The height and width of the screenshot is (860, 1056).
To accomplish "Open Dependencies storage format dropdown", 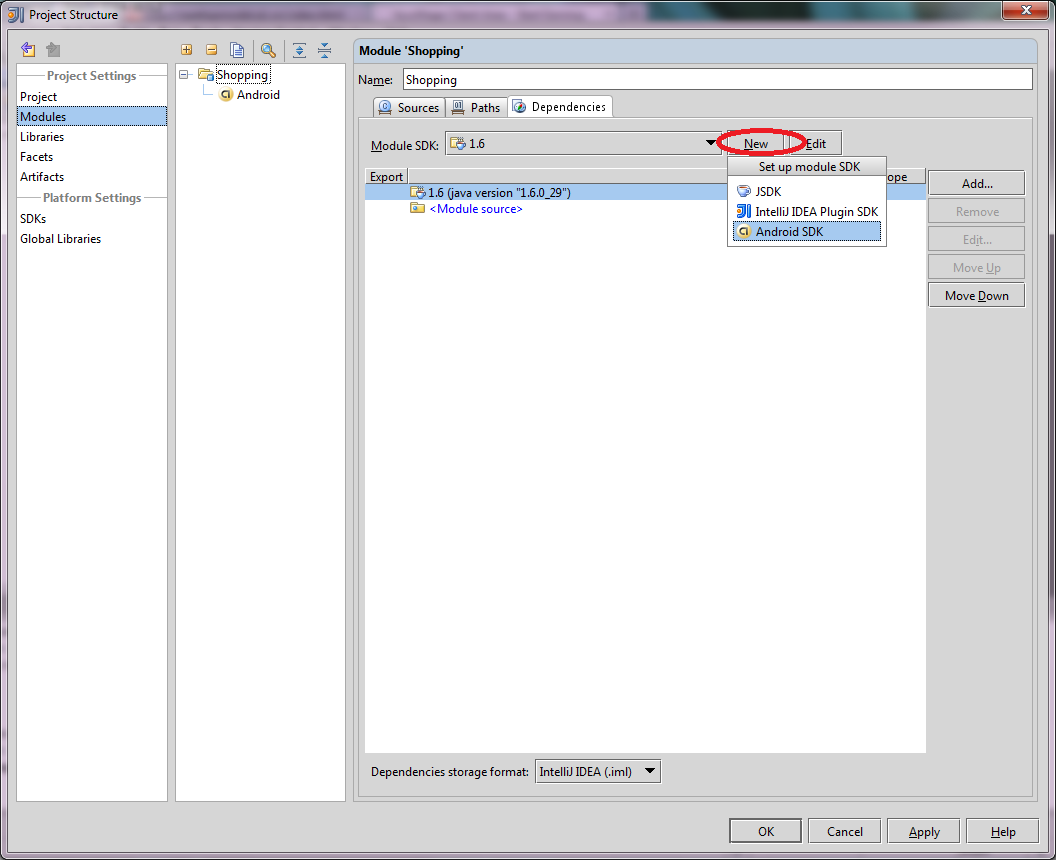I will click(x=650, y=771).
